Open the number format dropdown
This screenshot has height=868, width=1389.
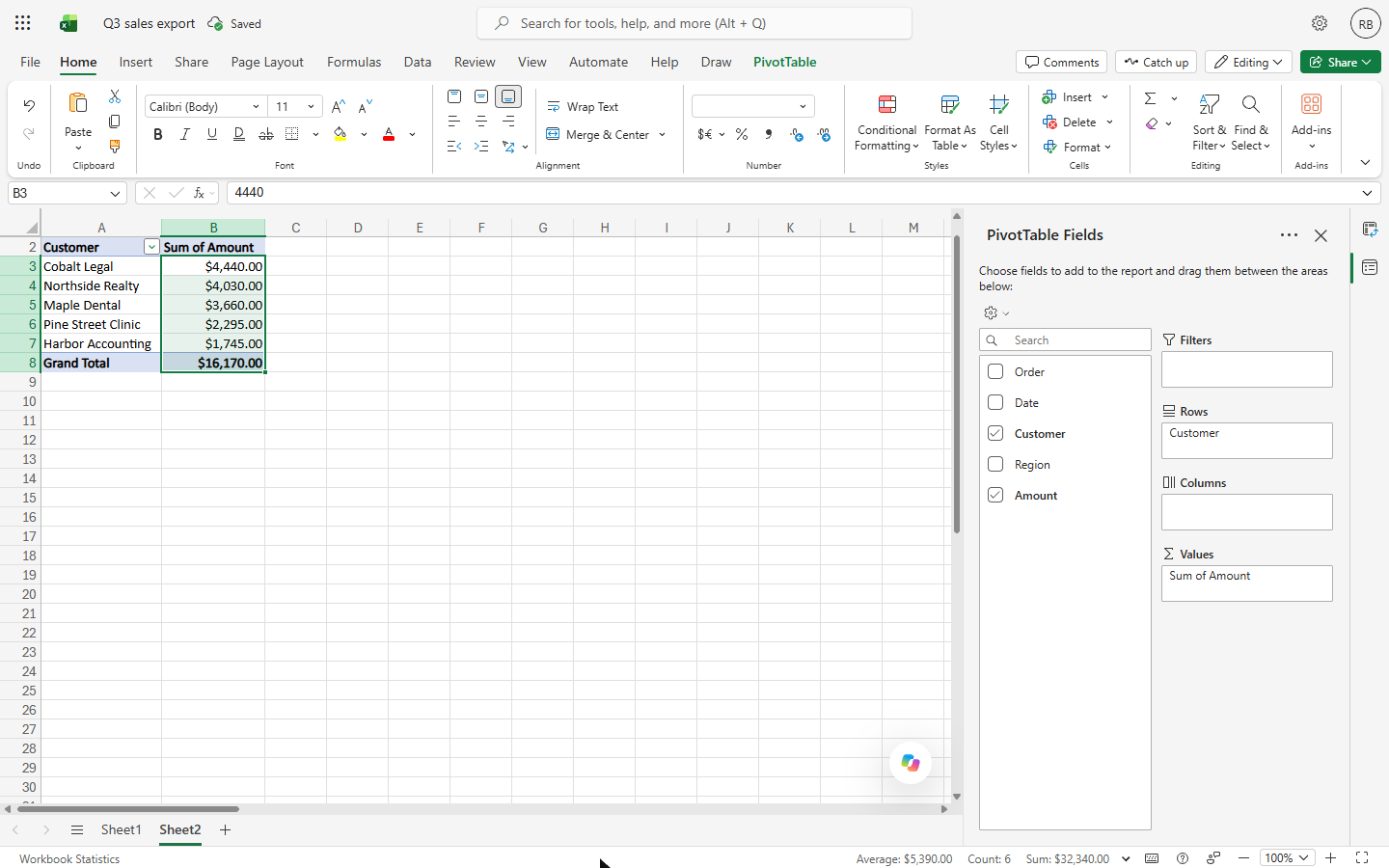click(802, 106)
